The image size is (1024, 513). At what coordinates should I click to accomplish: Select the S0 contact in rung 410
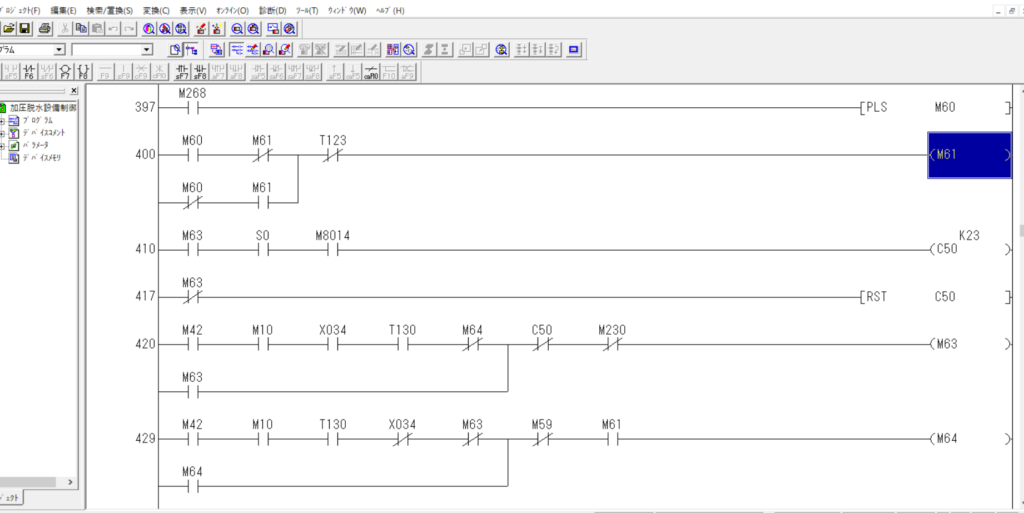click(x=263, y=243)
